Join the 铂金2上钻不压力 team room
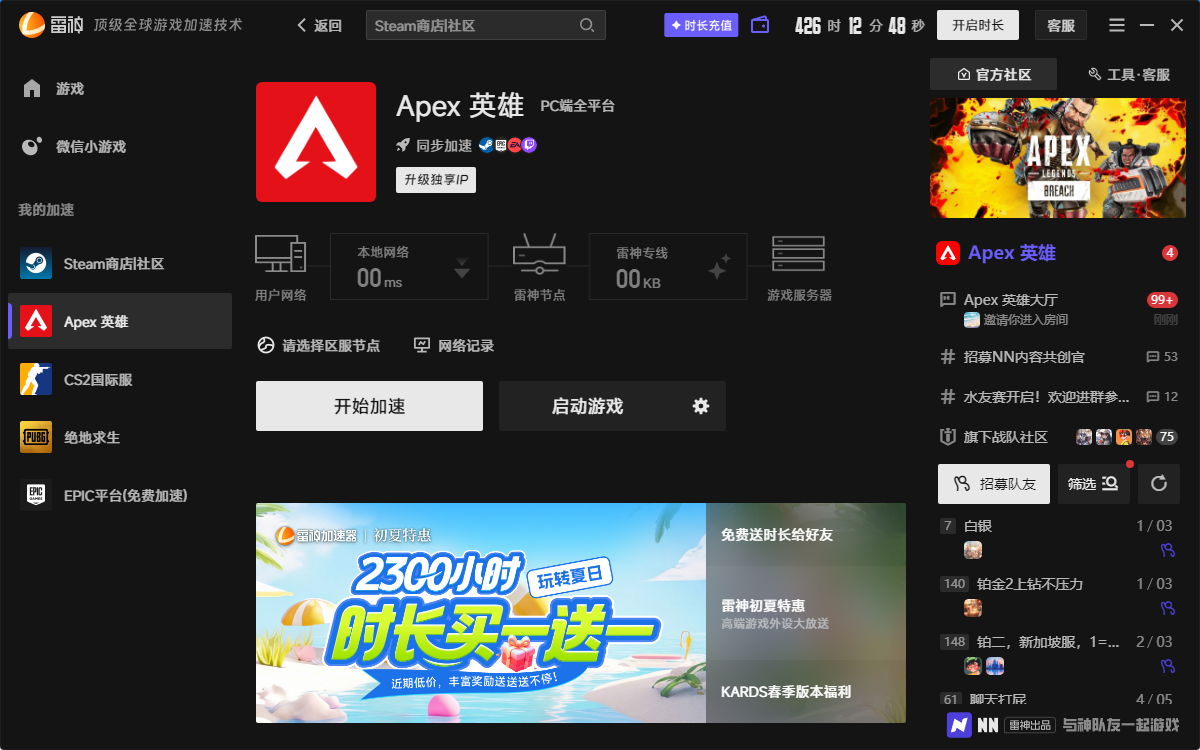The image size is (1200, 750). click(1058, 597)
